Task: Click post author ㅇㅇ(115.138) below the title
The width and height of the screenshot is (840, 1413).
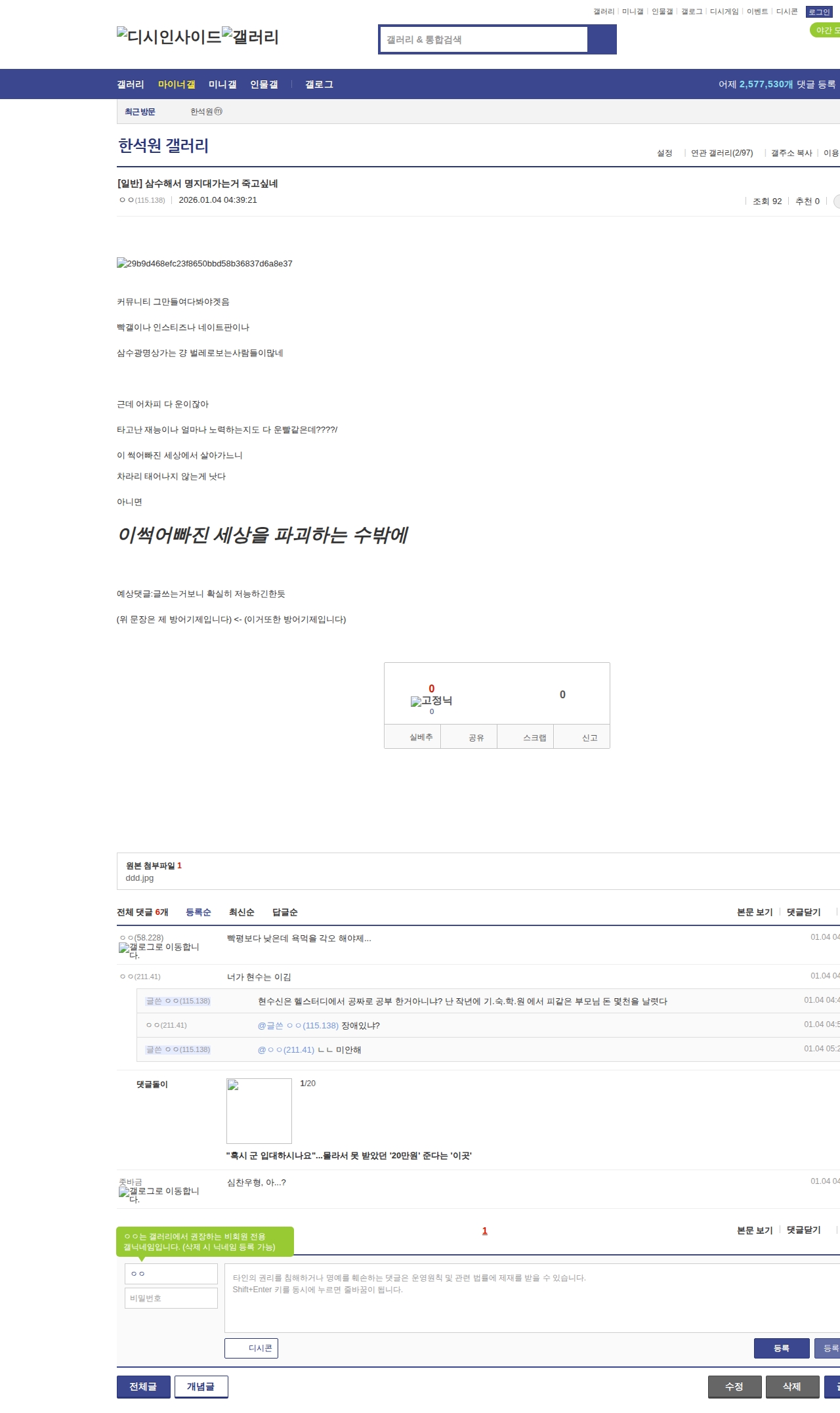Action: point(142,200)
